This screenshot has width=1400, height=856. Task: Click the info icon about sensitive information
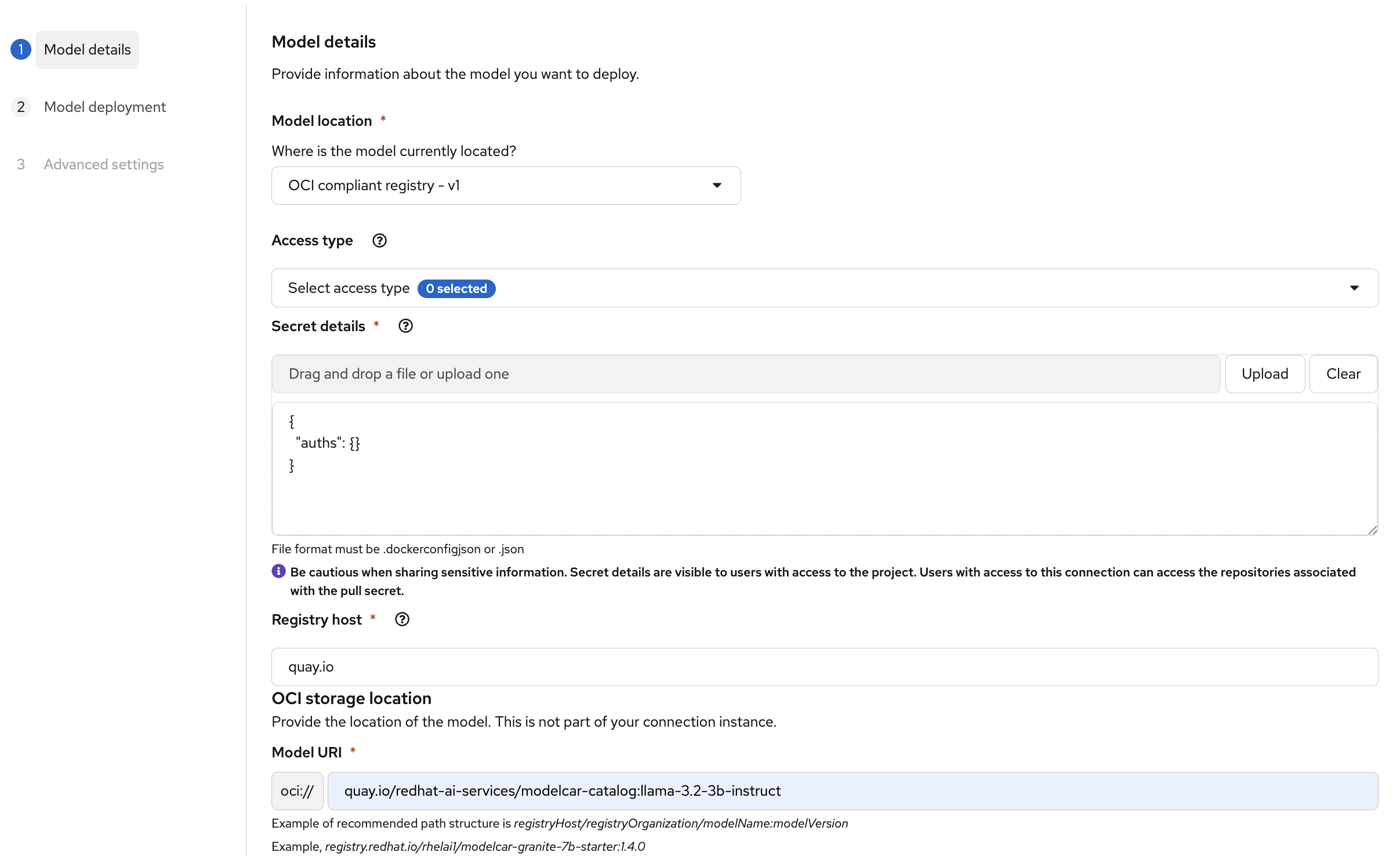[x=278, y=571]
